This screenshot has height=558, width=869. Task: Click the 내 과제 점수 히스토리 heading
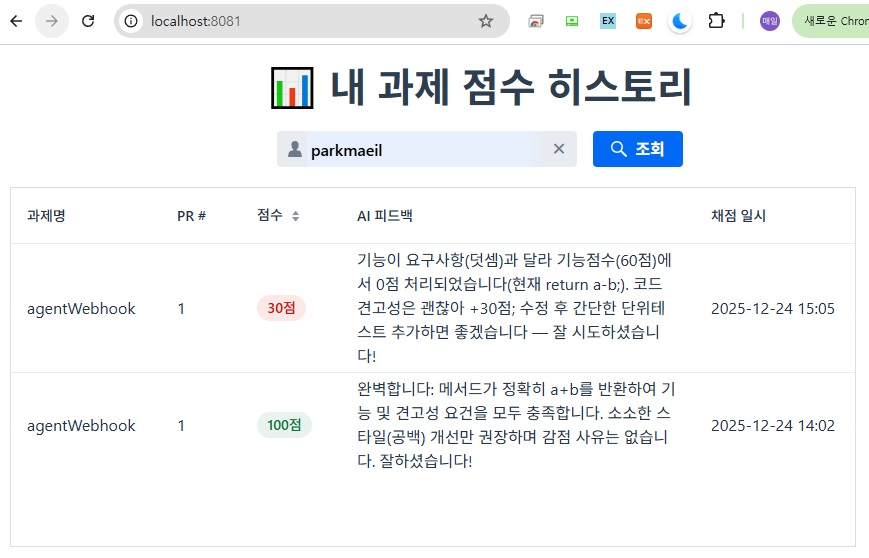point(510,87)
